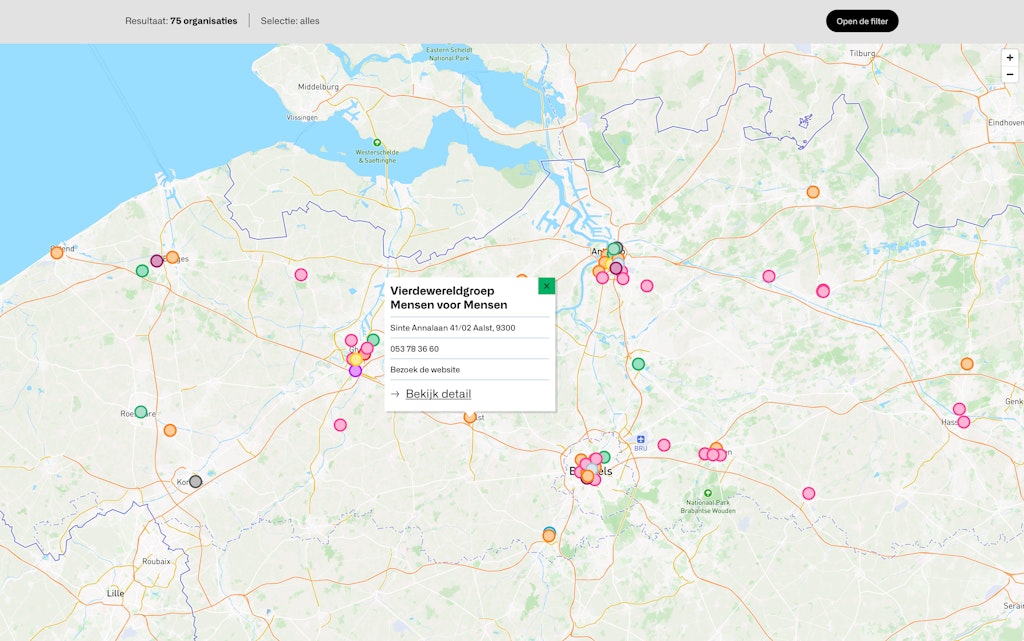
Task: Visit the organisation's website link
Action: (425, 370)
